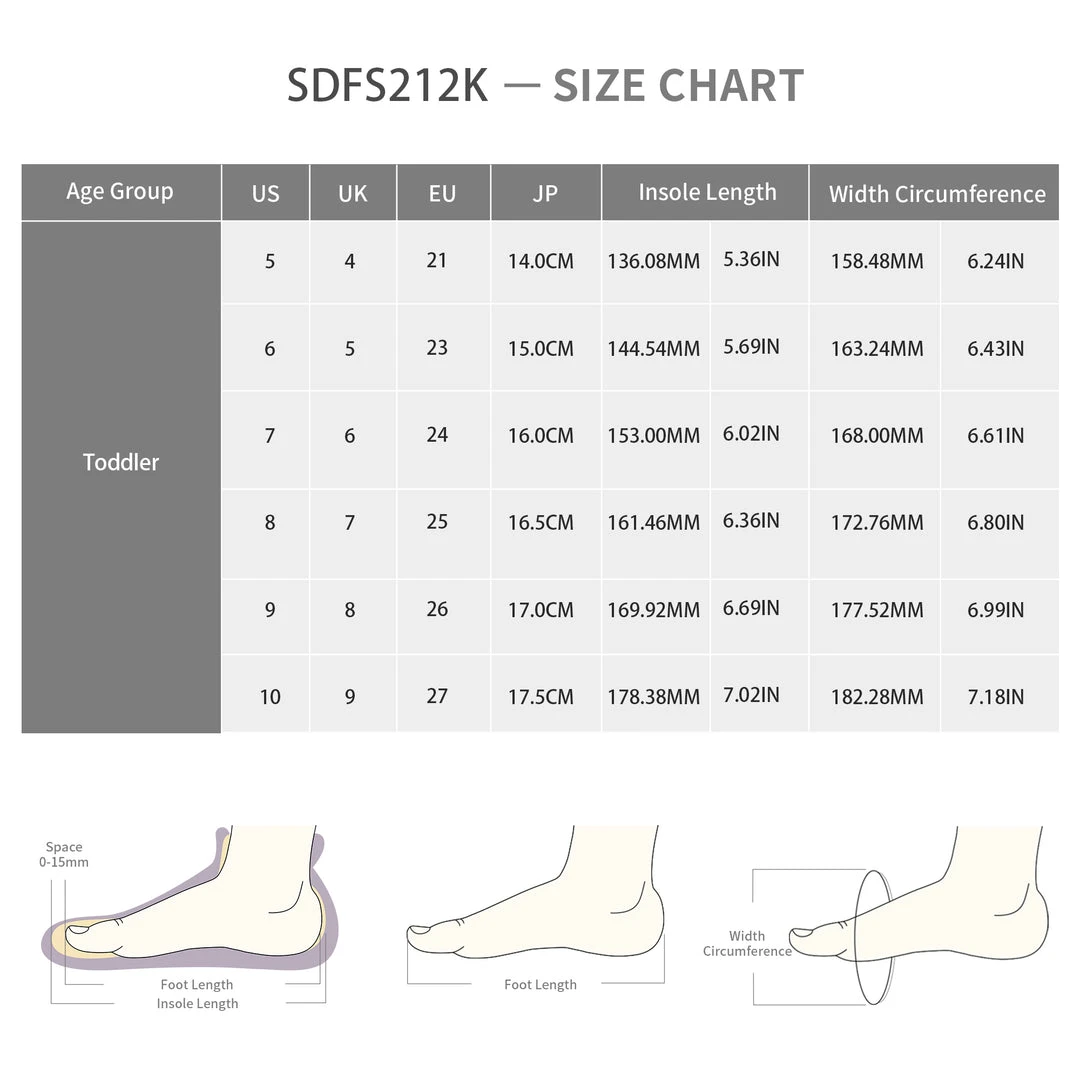Screen dimensions: 1080x1080
Task: Click the 7.18IN width circumference cell
Action: (x=996, y=697)
